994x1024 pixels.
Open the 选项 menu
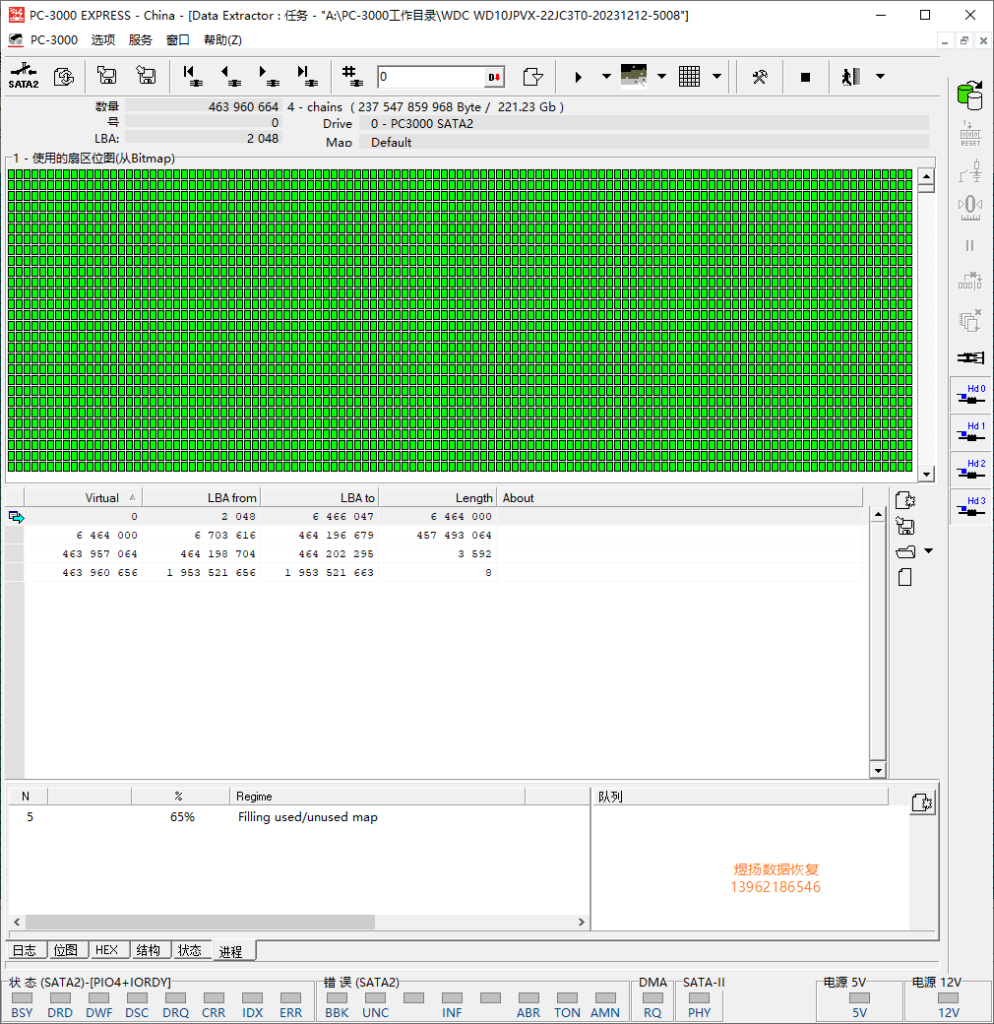click(x=103, y=40)
